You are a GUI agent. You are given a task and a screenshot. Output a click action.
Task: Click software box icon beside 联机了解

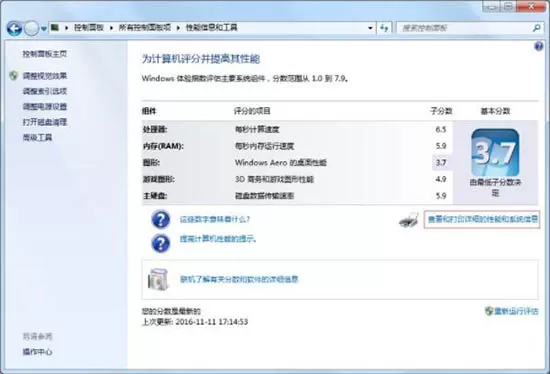158,279
